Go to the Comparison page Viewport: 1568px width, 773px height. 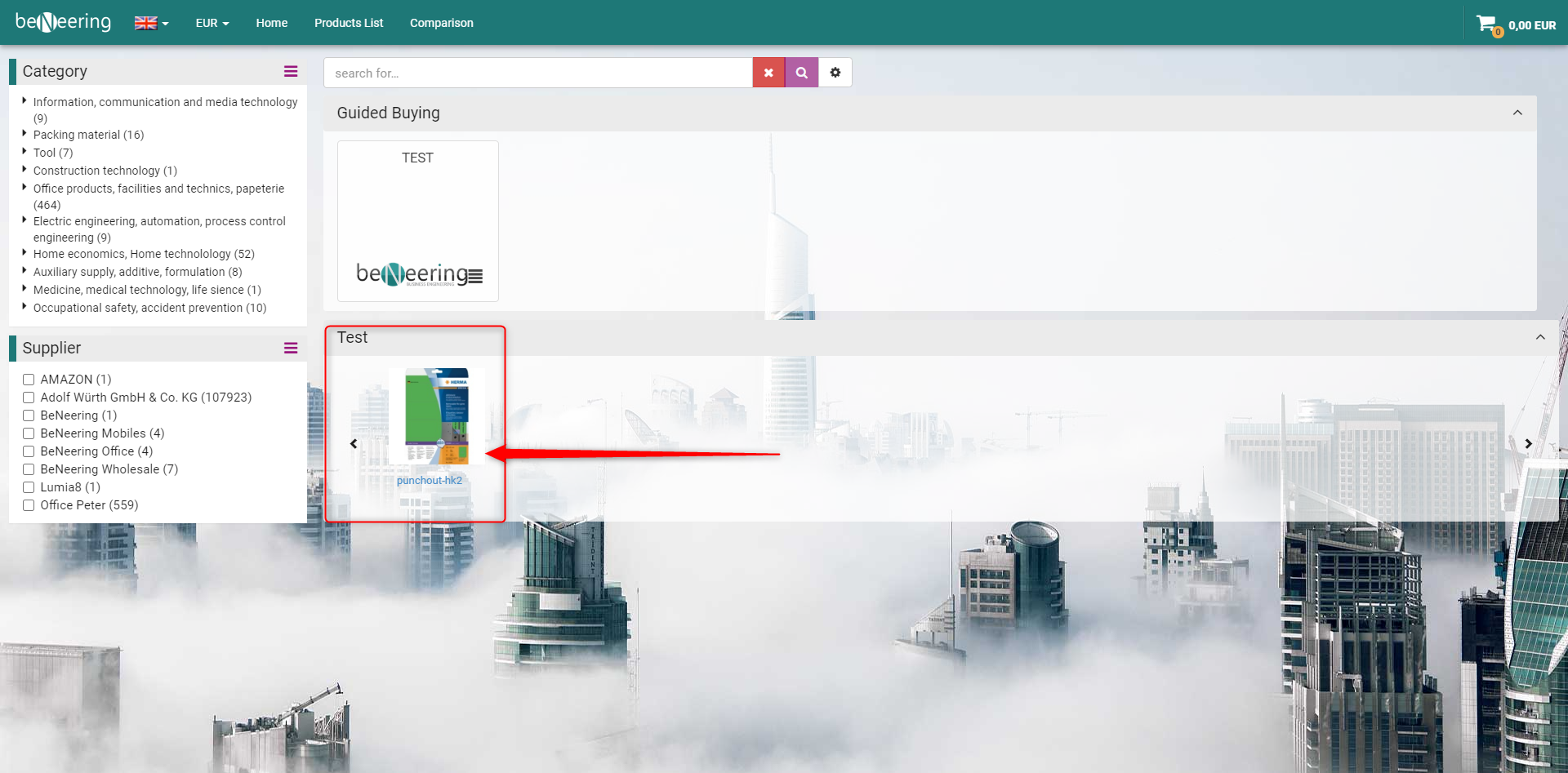[441, 23]
